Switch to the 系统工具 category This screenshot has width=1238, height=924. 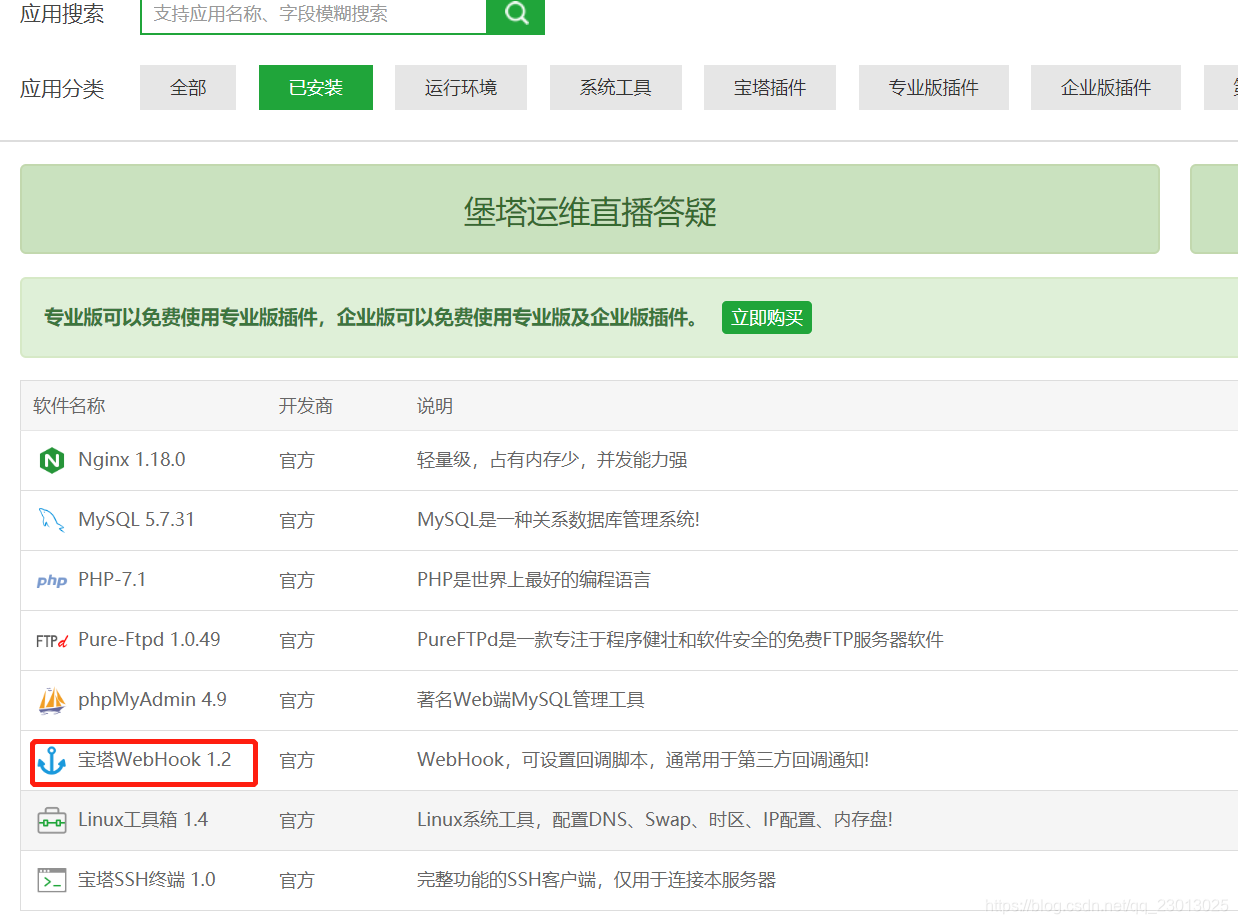[616, 88]
